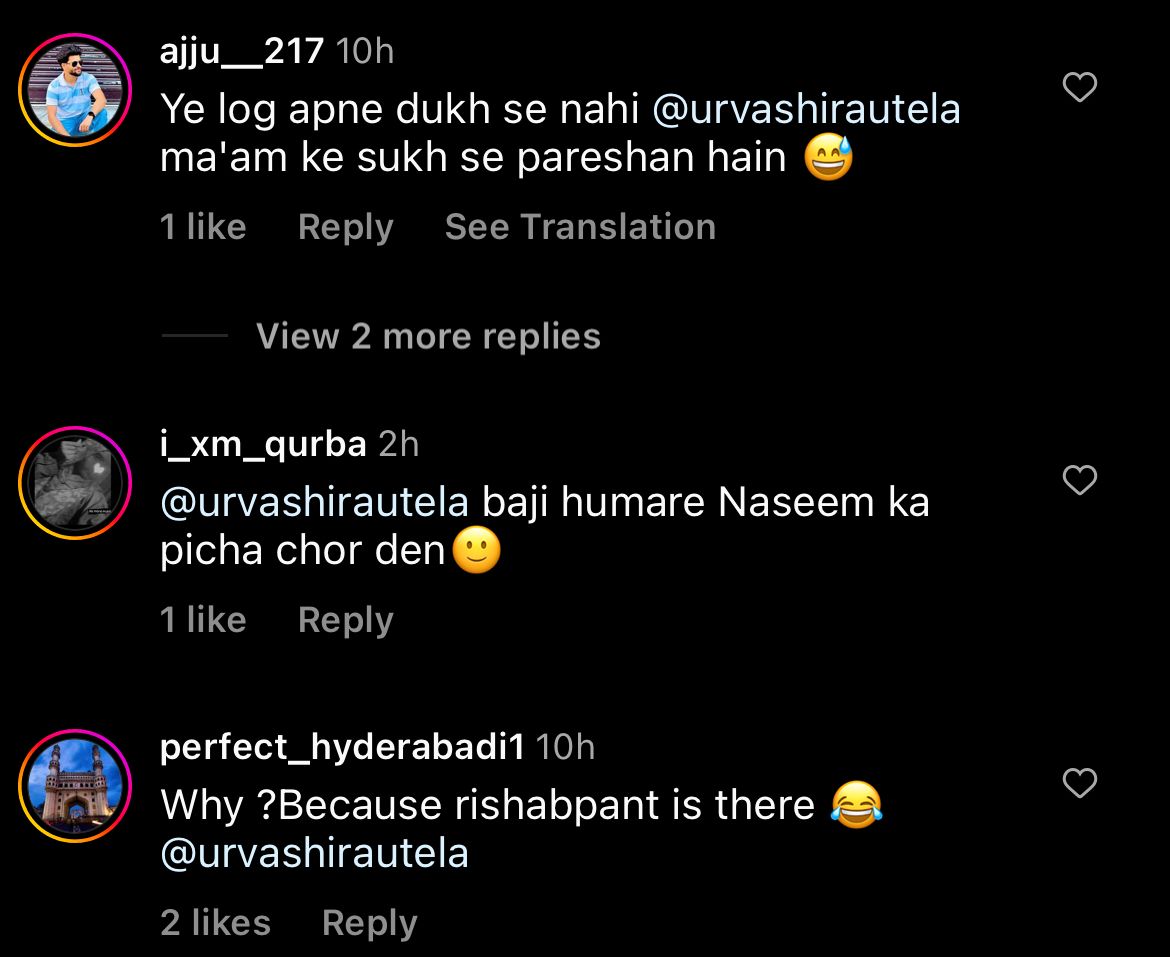Open i_xm_qurba profile picture
Viewport: 1170px width, 957px height.
[75, 483]
